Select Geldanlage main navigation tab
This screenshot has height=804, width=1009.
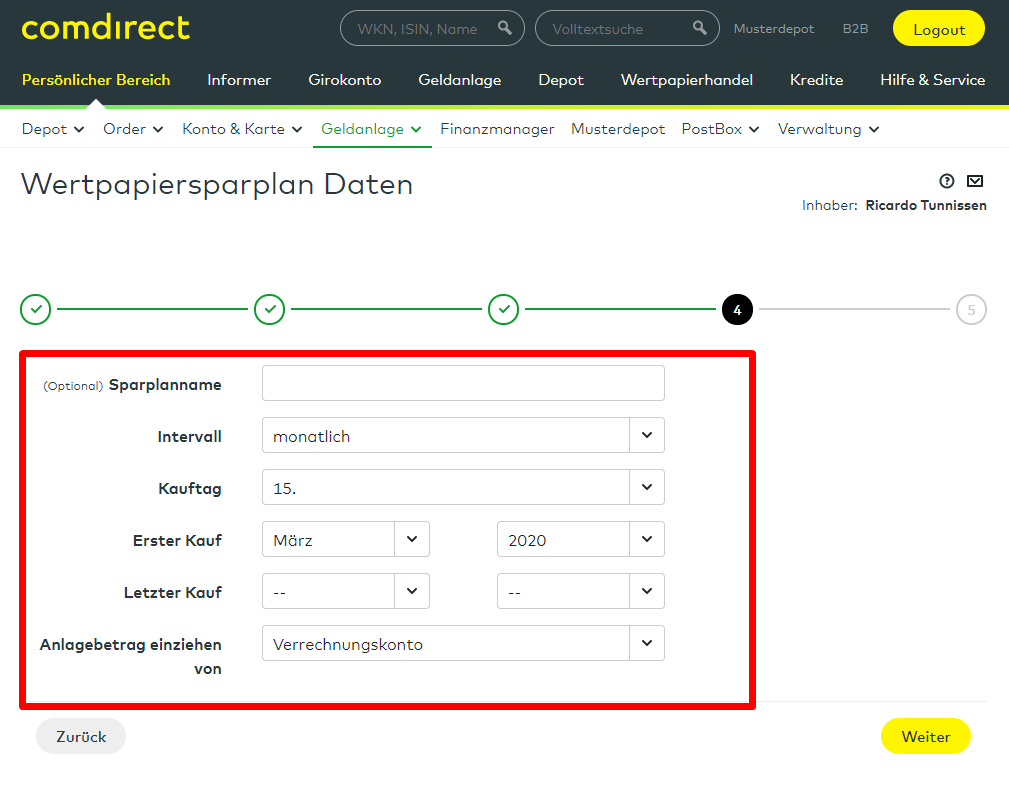point(459,80)
